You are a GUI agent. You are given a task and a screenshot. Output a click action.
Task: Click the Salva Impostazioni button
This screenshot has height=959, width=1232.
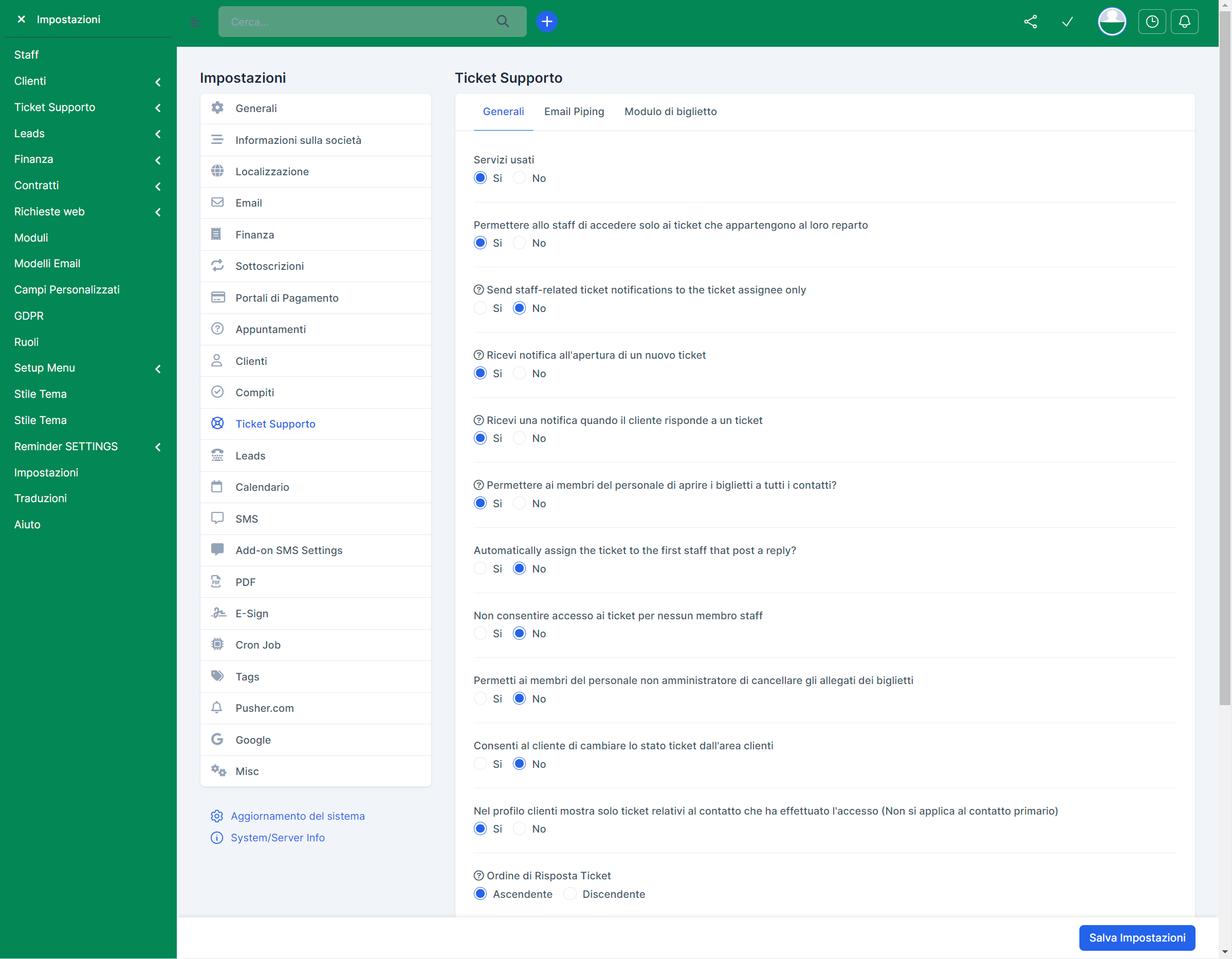1137,937
